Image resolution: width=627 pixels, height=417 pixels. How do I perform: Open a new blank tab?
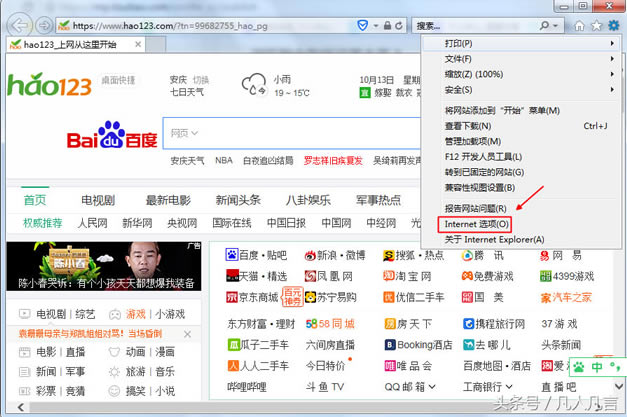pos(155,44)
